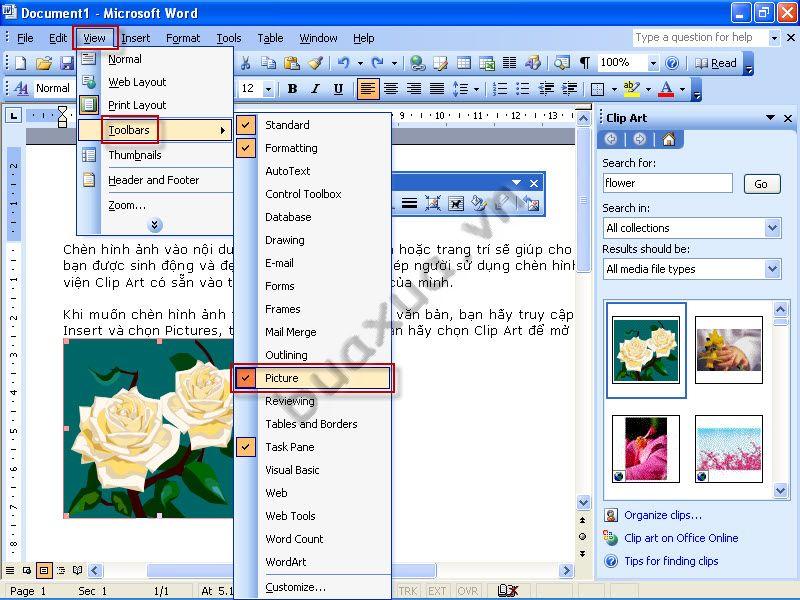This screenshot has height=600, width=800.
Task: Toggle Show/Hide paragraph marks
Action: click(585, 63)
